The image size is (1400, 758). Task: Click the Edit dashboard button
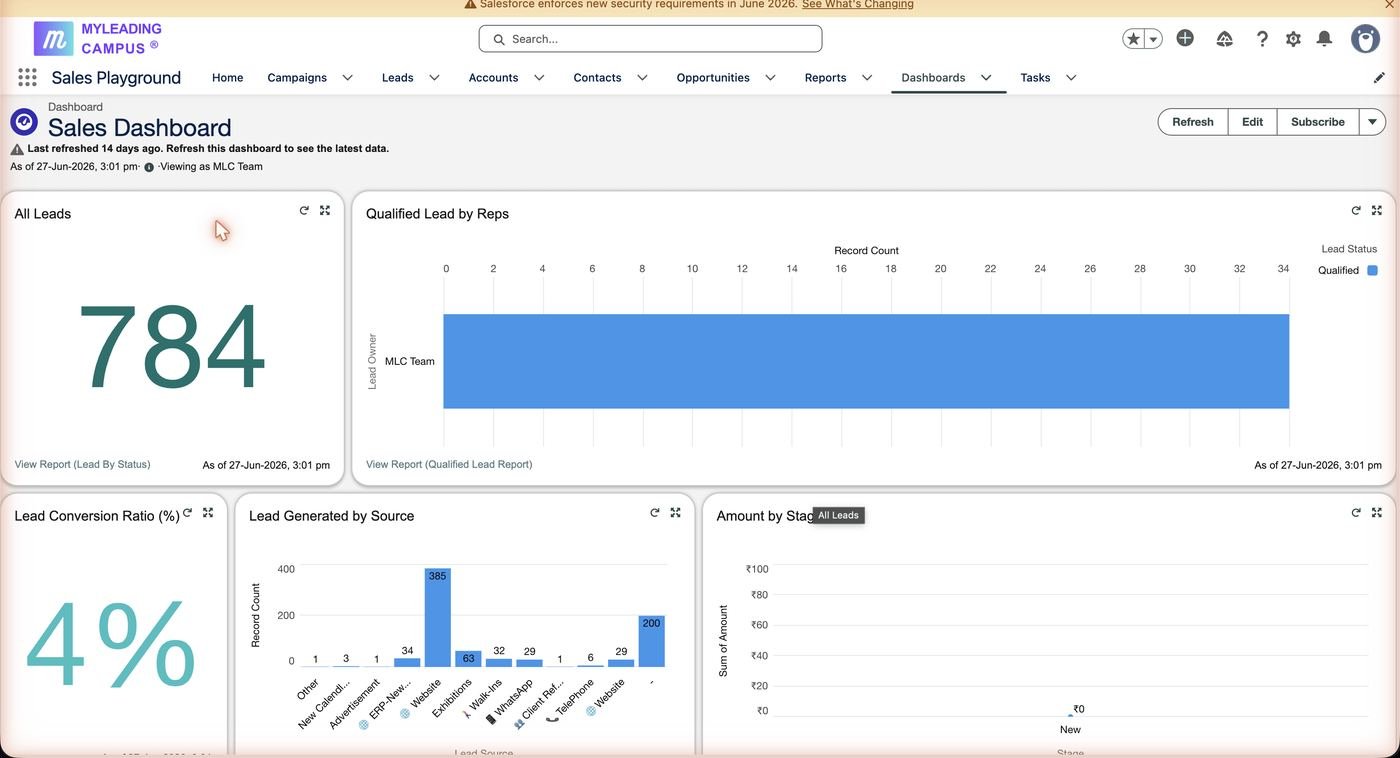click(1253, 122)
